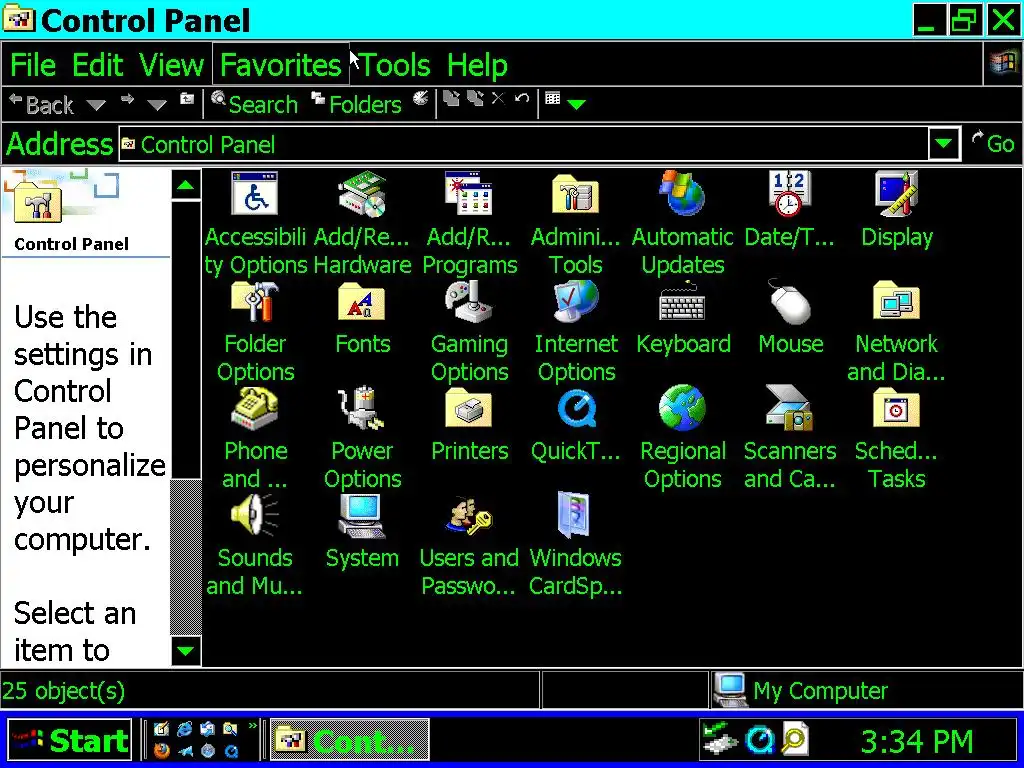Click the left pane scrollbar track
Image resolution: width=1024 pixels, height=768 pixels.
click(x=186, y=557)
